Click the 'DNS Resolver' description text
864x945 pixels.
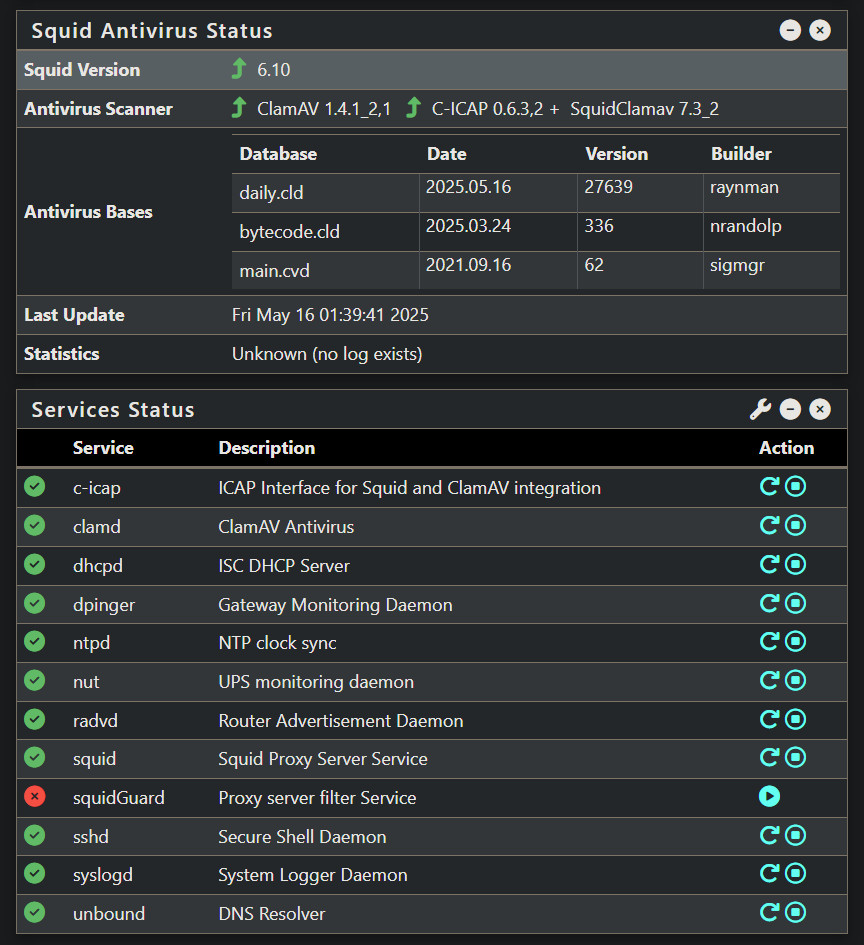pos(271,914)
